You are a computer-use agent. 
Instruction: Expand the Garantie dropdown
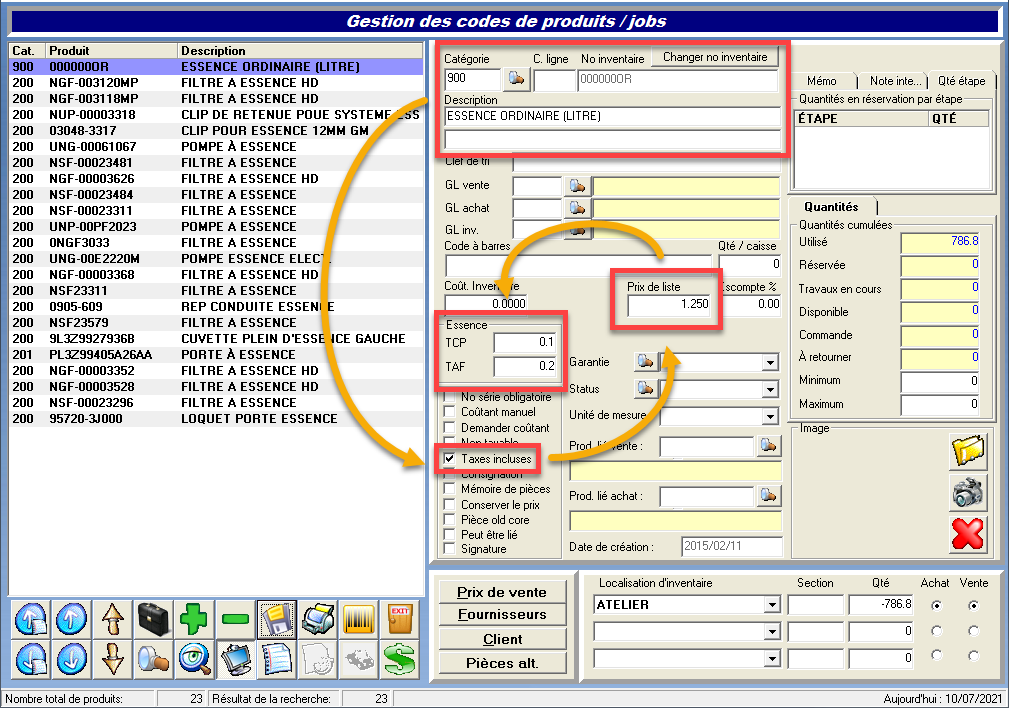pyautogui.click(x=770, y=363)
